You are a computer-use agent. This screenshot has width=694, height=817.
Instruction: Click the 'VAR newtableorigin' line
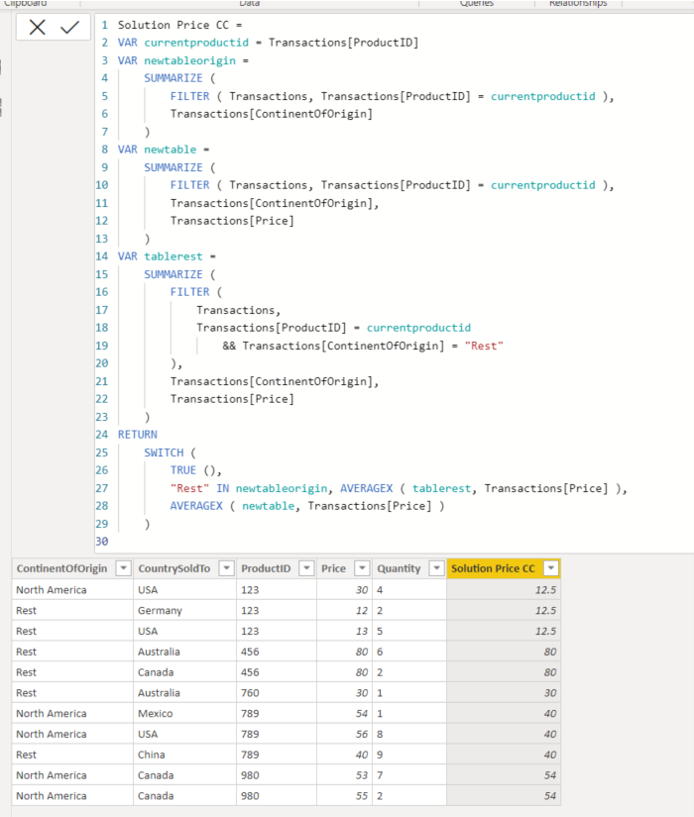[x=183, y=60]
